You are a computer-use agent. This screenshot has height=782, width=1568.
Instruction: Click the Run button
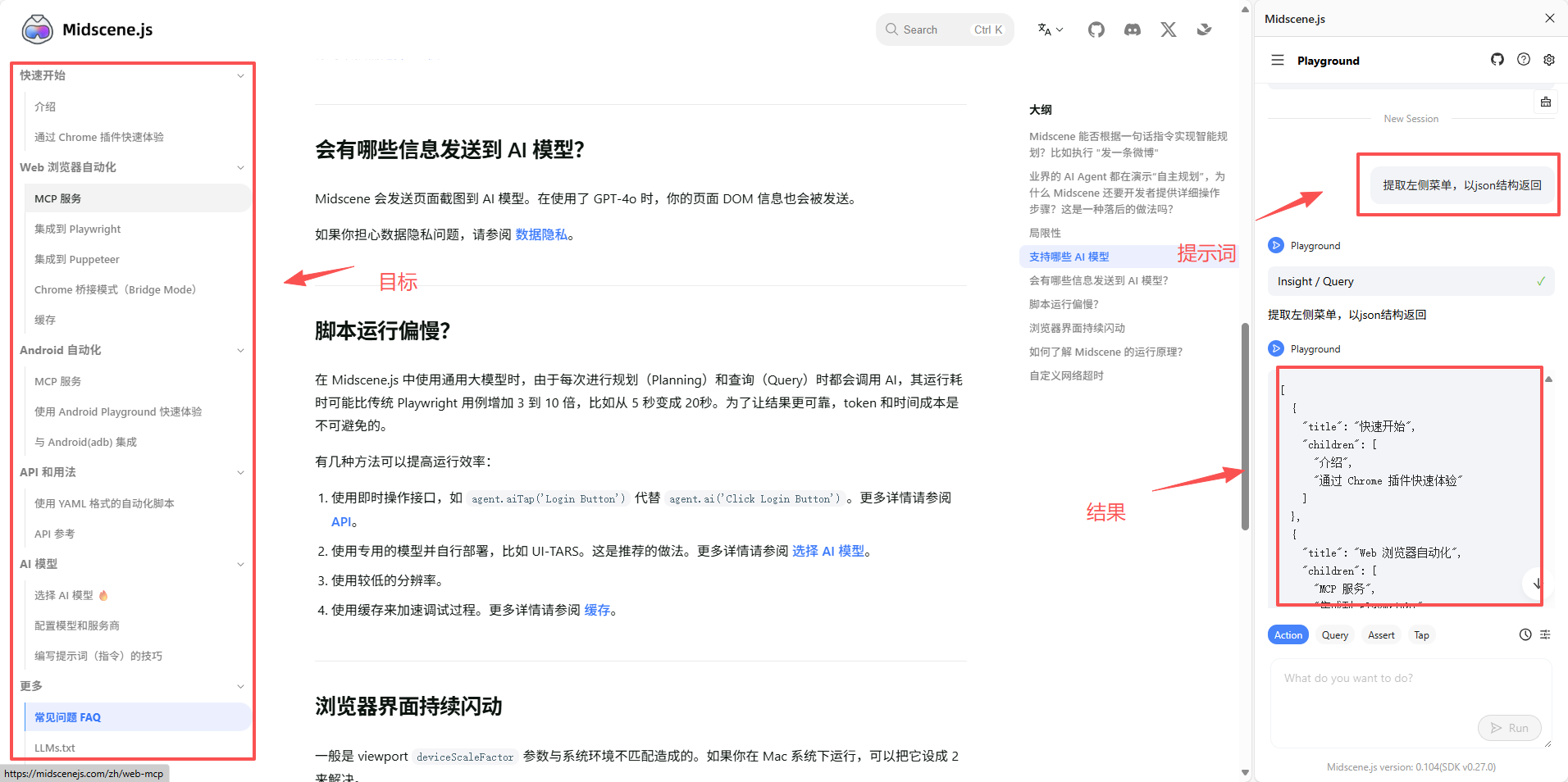[1510, 727]
